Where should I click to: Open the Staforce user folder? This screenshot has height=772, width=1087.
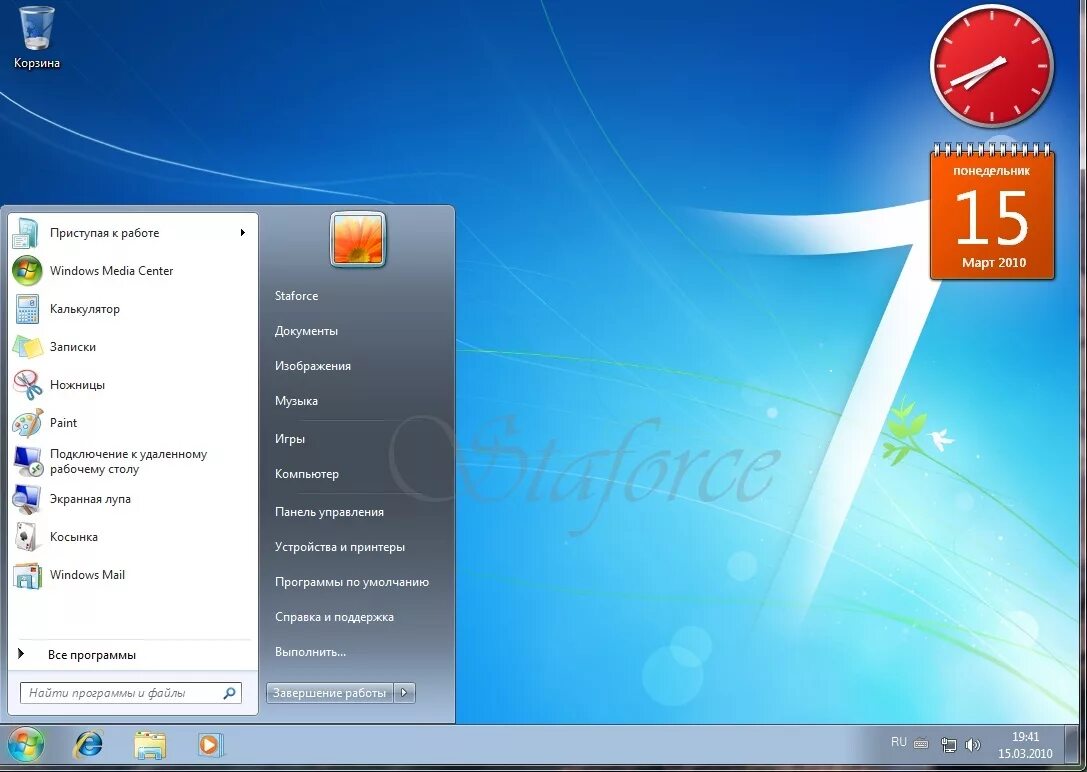296,296
